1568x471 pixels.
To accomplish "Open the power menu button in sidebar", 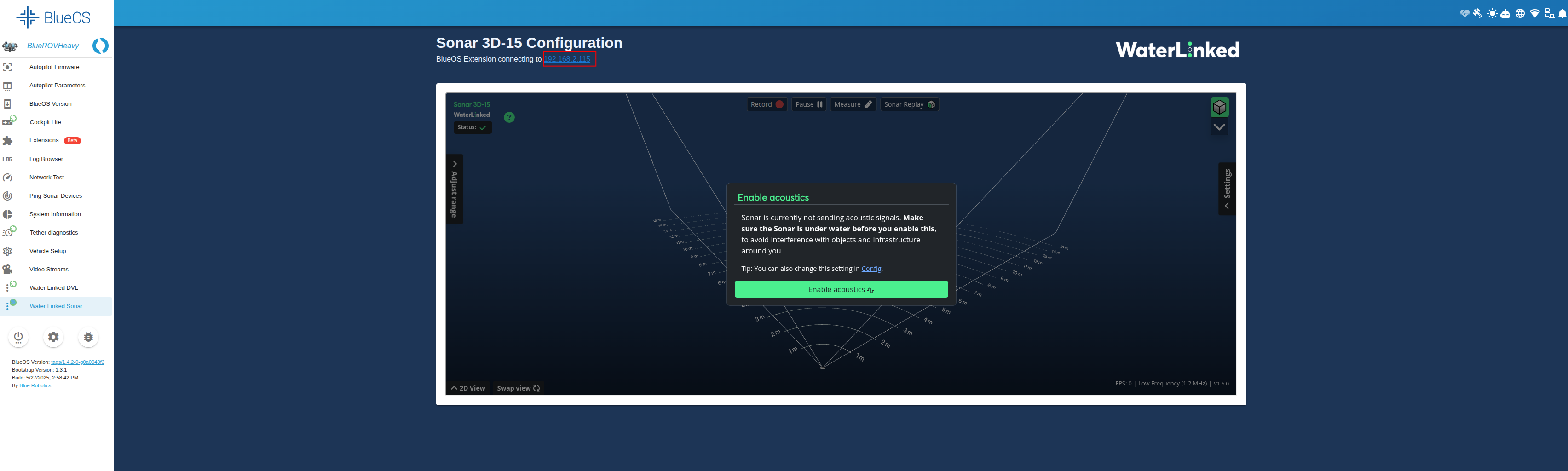I will [x=18, y=337].
